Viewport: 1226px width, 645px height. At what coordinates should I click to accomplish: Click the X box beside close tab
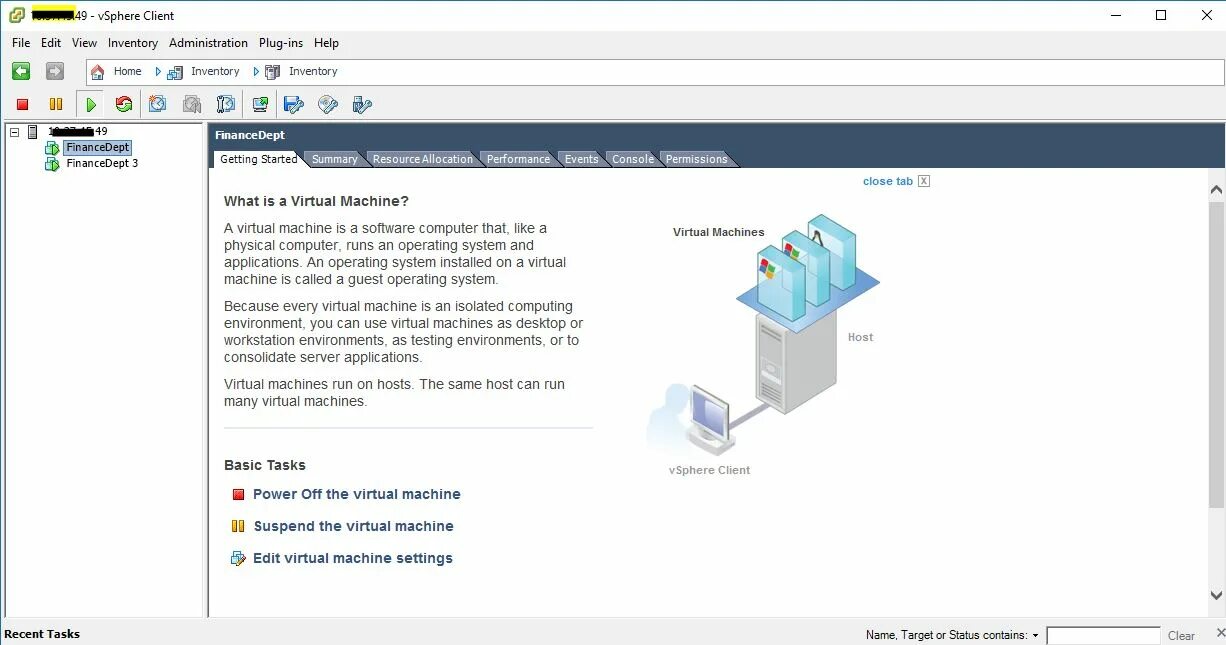tap(924, 181)
